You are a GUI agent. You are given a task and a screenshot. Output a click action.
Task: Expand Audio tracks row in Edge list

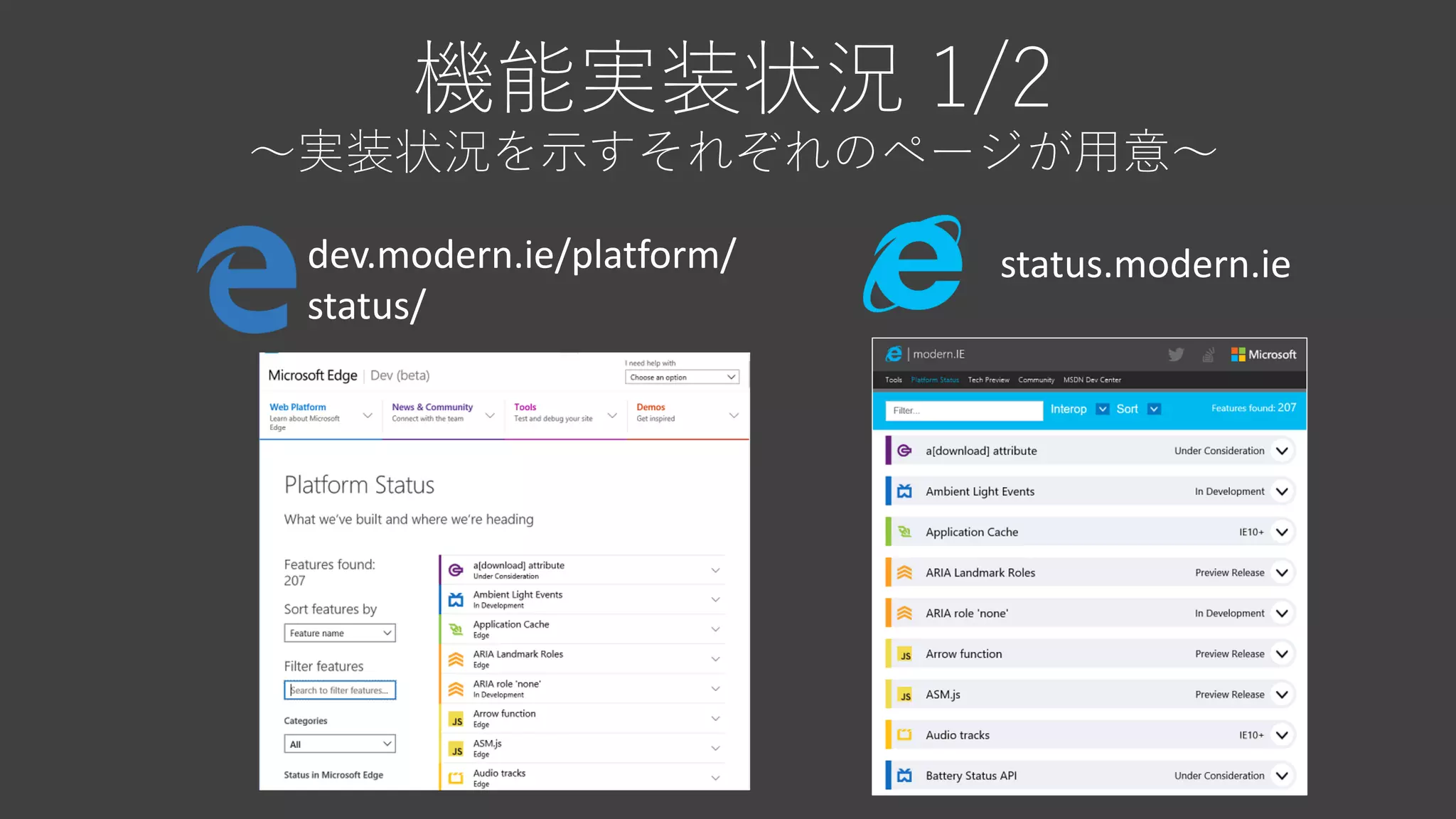pos(715,778)
